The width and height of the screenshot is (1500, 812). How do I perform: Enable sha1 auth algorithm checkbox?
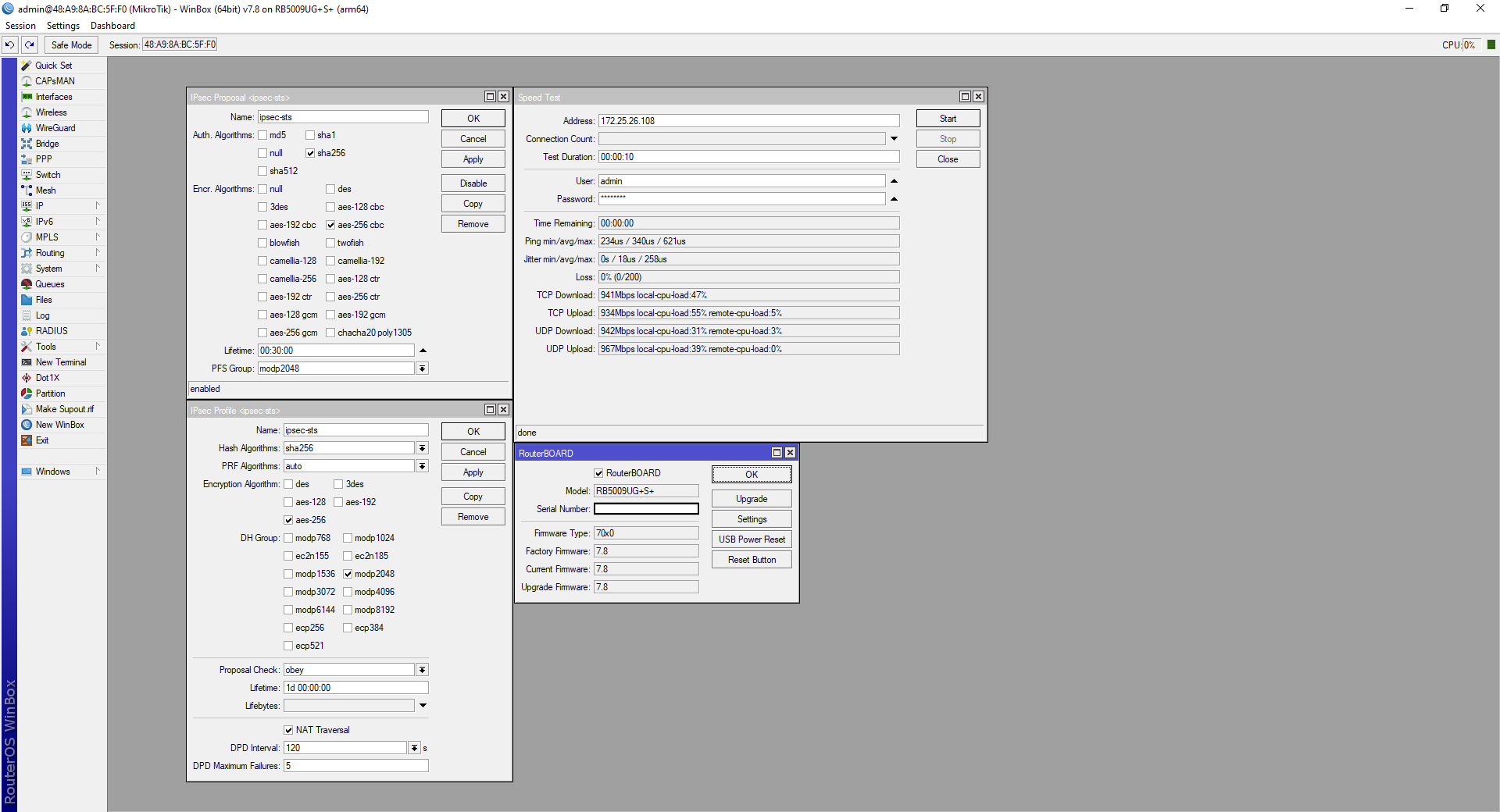pyautogui.click(x=310, y=135)
